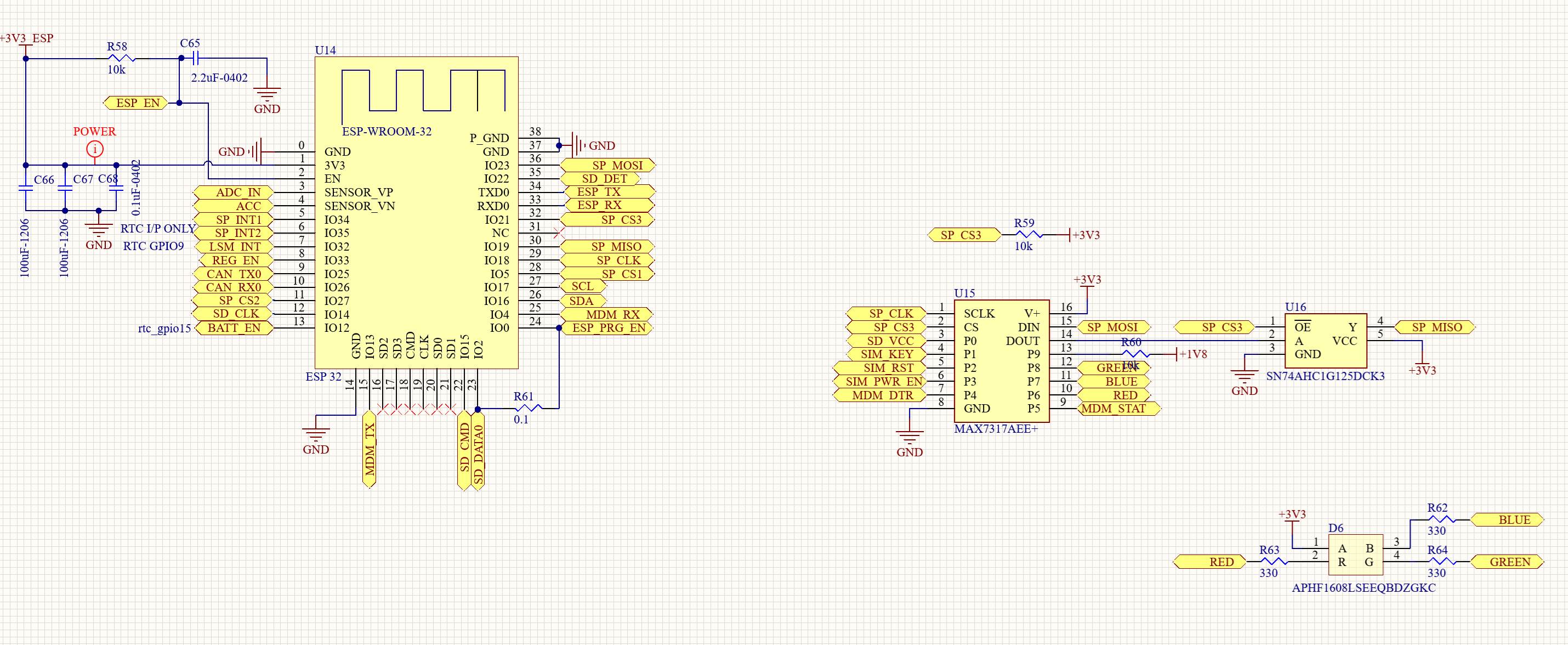This screenshot has width=1568, height=645.
Task: Select pull-up resistor R59 10k
Action: pos(1030,235)
